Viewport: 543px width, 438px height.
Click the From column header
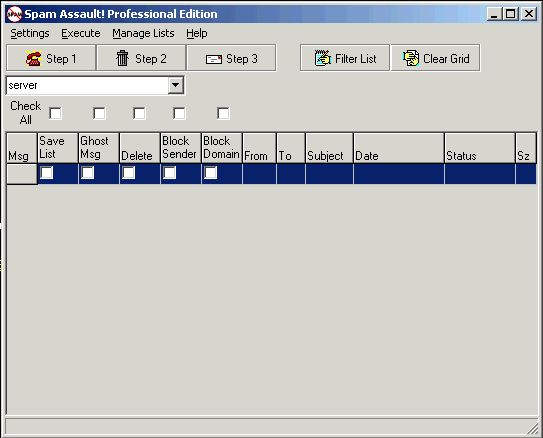pyautogui.click(x=259, y=148)
